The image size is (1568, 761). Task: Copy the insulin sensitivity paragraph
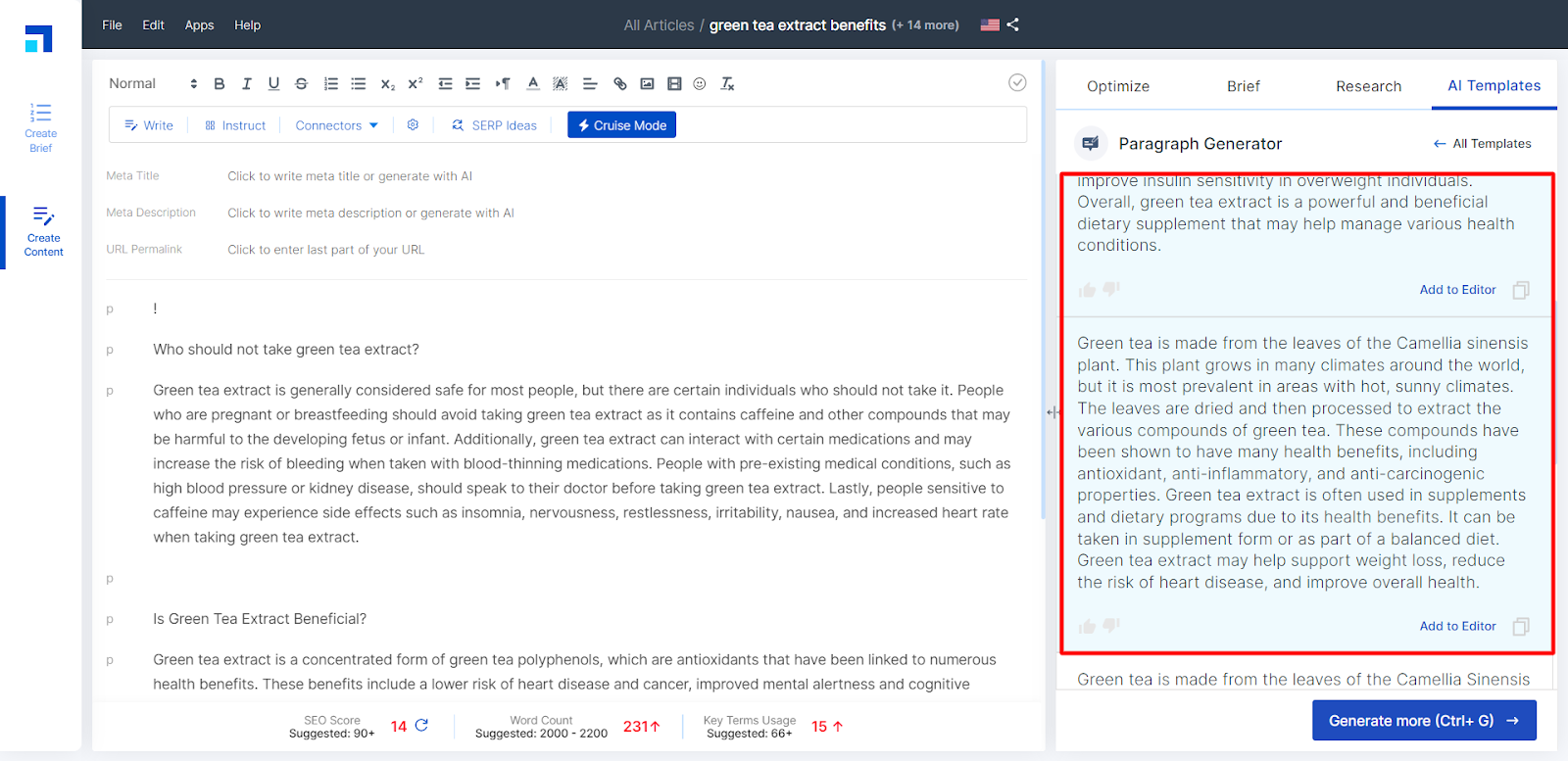(x=1521, y=290)
